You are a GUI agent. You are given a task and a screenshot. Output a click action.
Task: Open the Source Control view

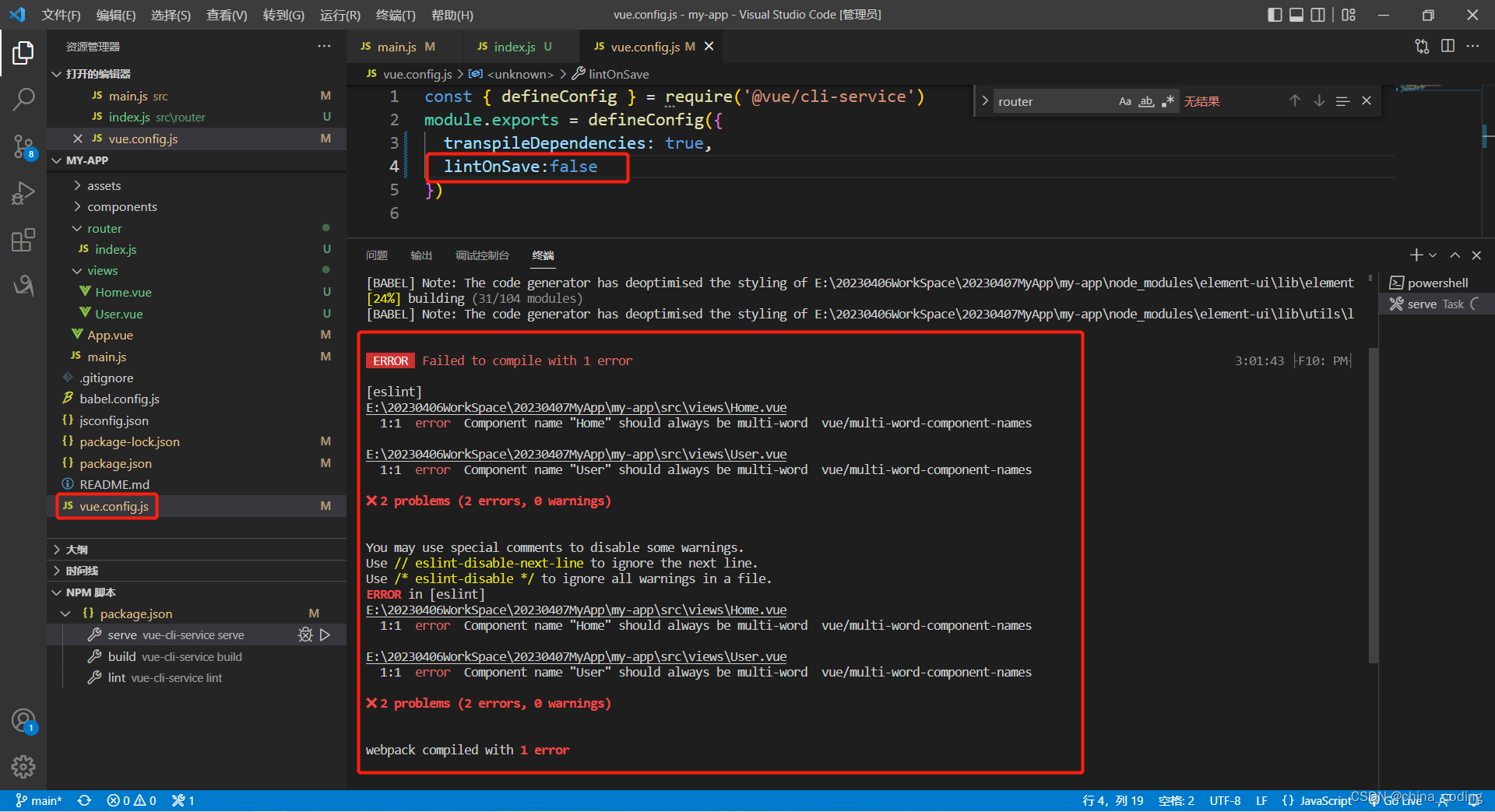pos(23,146)
